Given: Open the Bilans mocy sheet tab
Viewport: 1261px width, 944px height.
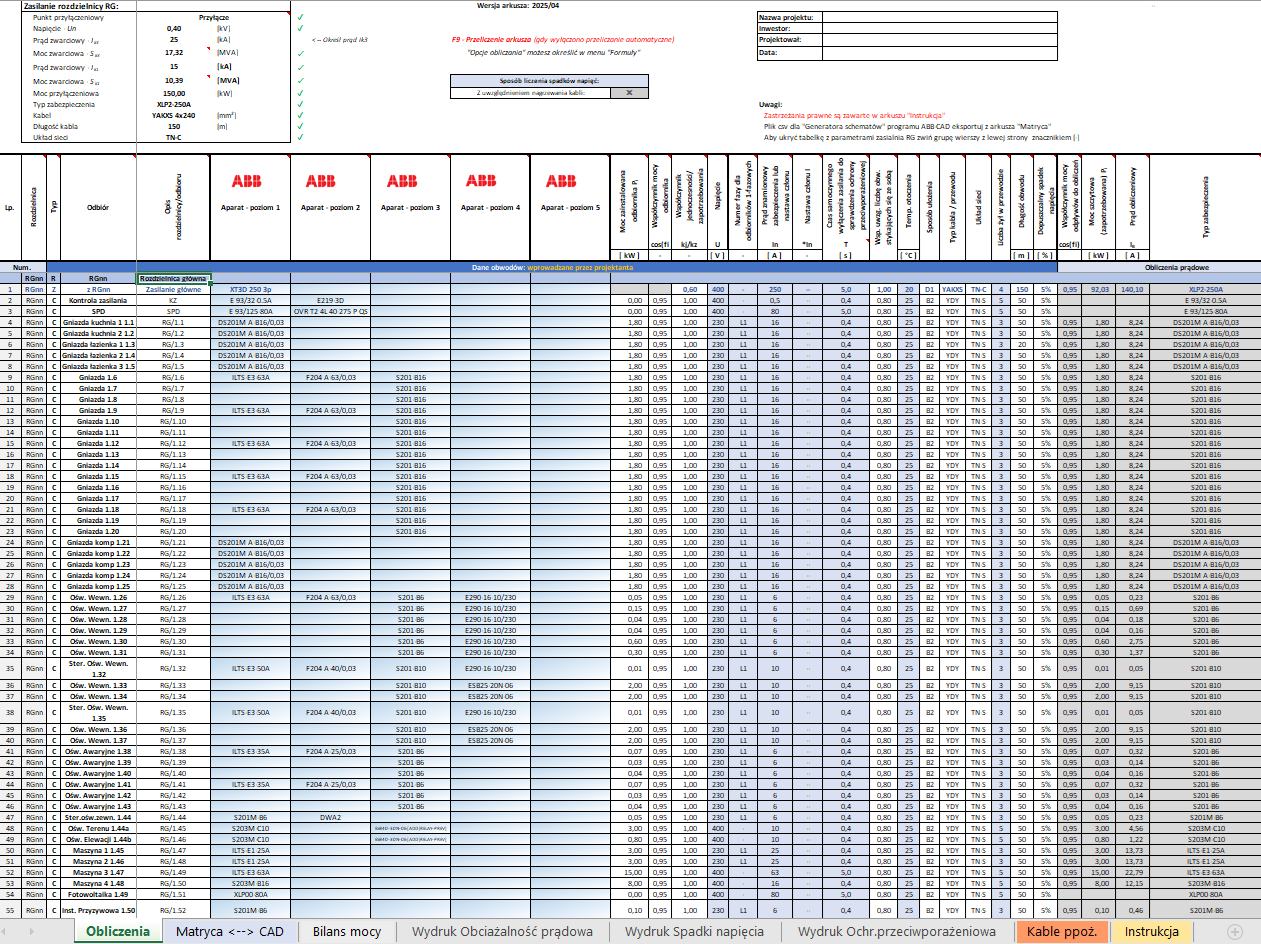Looking at the screenshot, I should 347,931.
